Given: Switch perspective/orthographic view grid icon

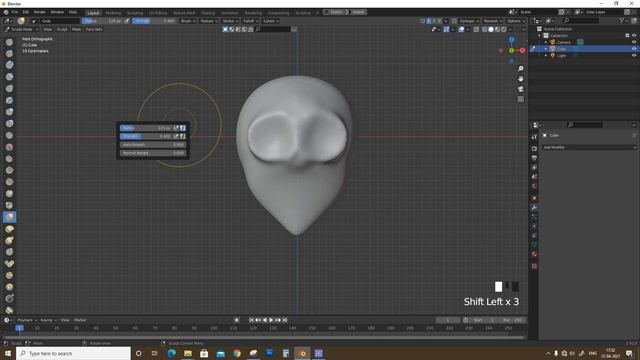Looking at the screenshot, I should pyautogui.click(x=520, y=99).
